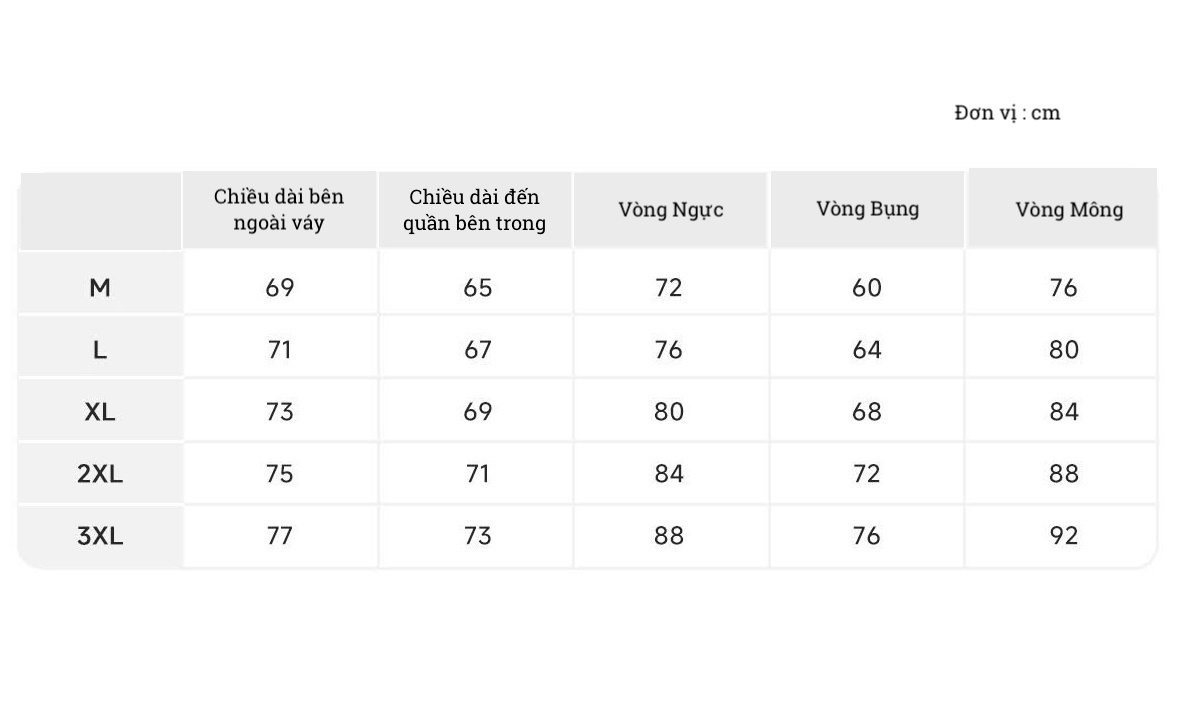
Task: Select the XL size row label
Action: pos(100,412)
